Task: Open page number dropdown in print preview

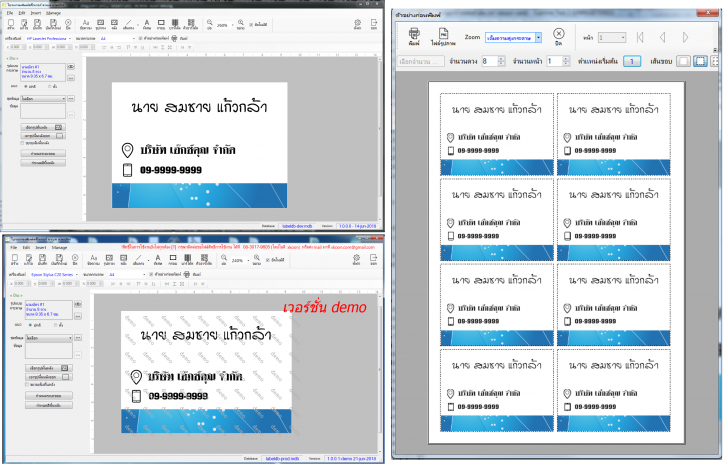Action: (x=612, y=38)
